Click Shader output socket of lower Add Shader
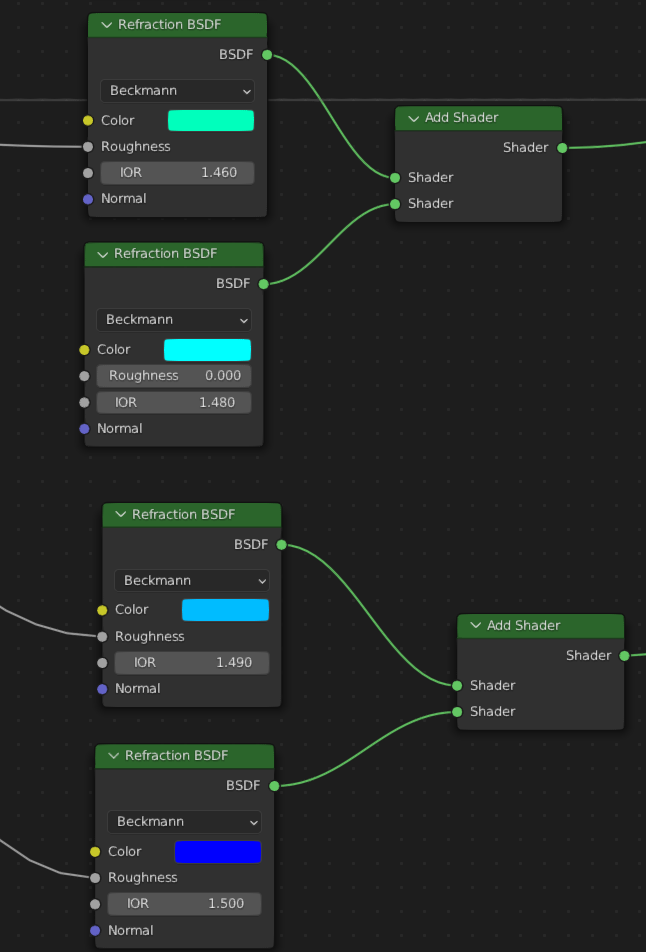The image size is (646, 952). [624, 656]
